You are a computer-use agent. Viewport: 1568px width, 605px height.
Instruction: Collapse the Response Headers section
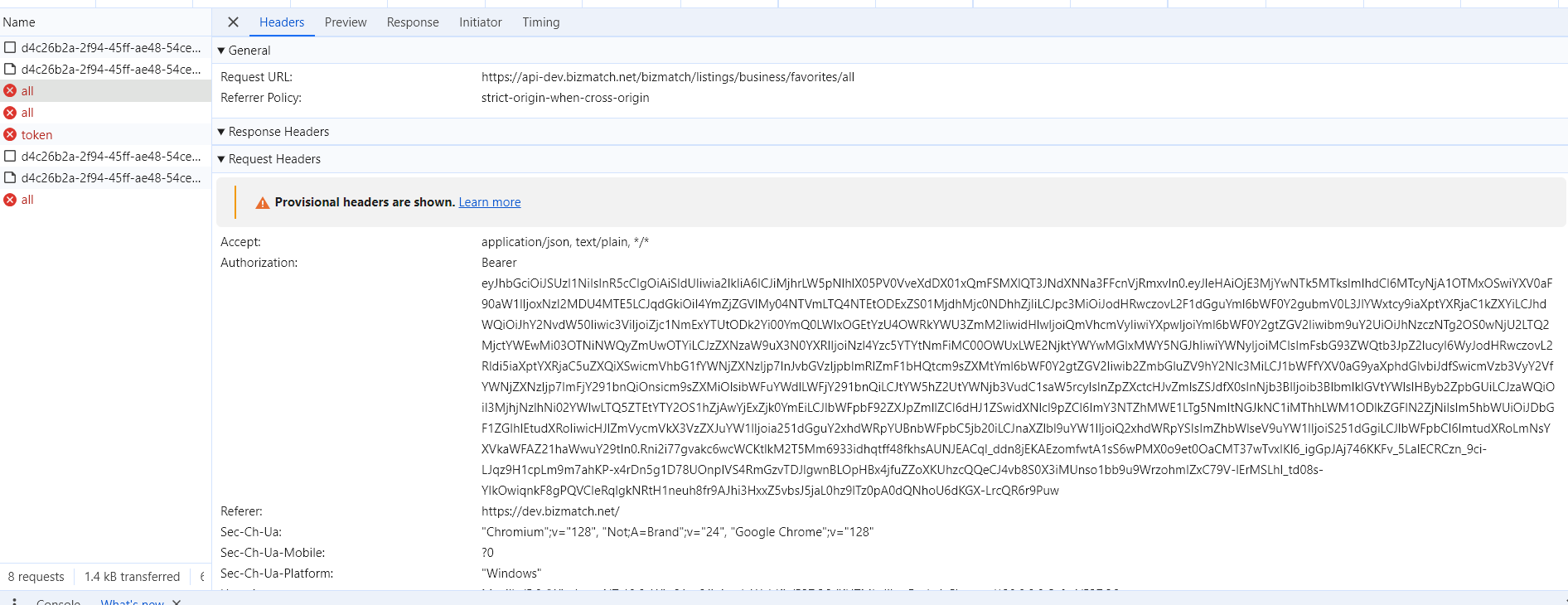221,132
